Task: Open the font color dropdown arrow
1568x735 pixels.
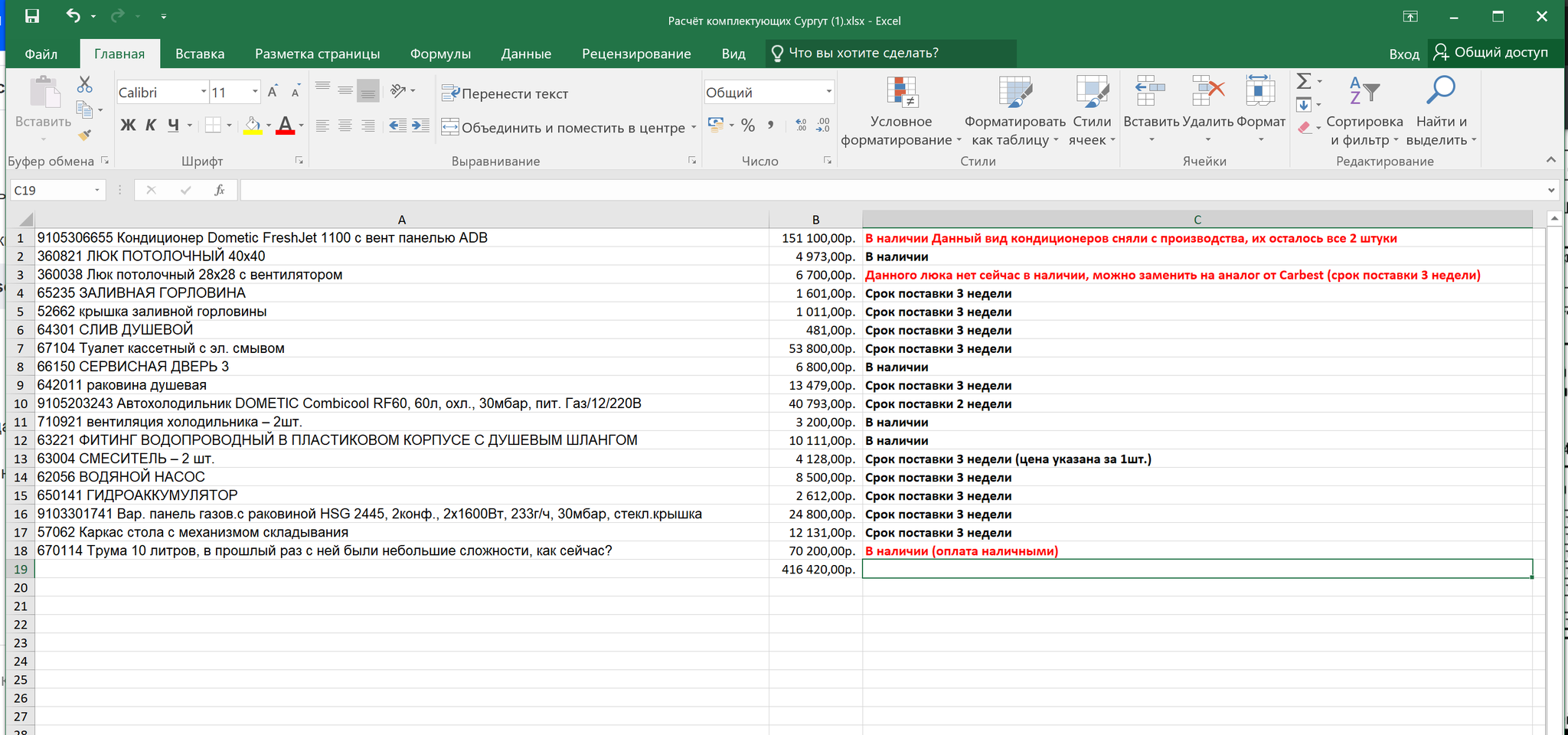Action: 301,126
